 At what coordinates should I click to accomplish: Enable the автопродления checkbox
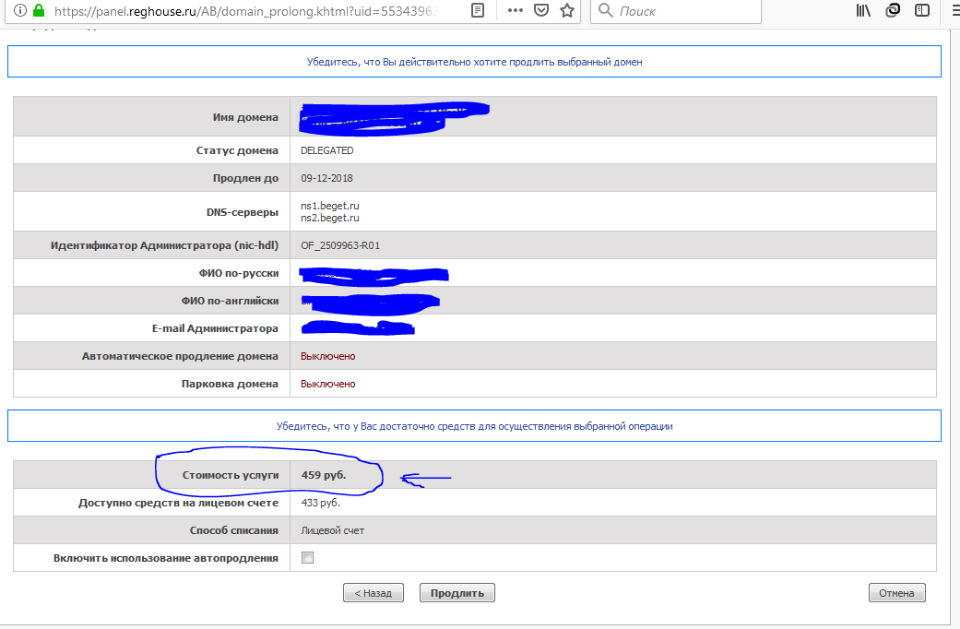point(307,557)
